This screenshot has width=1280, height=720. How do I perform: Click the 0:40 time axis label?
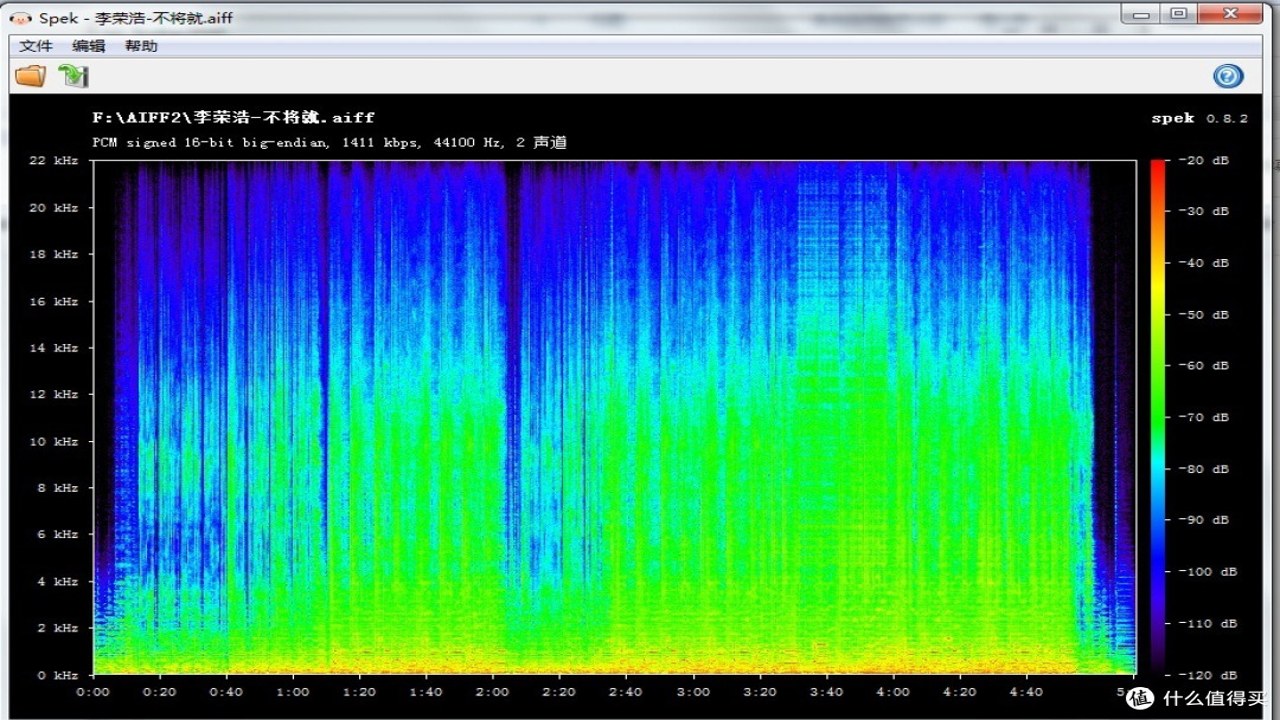[x=226, y=692]
